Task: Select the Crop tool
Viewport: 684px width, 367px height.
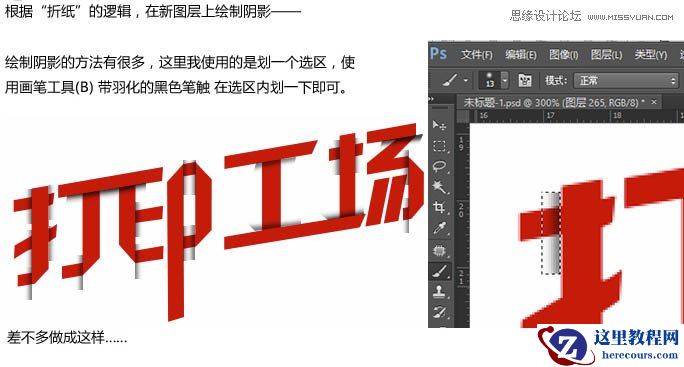Action: click(439, 207)
